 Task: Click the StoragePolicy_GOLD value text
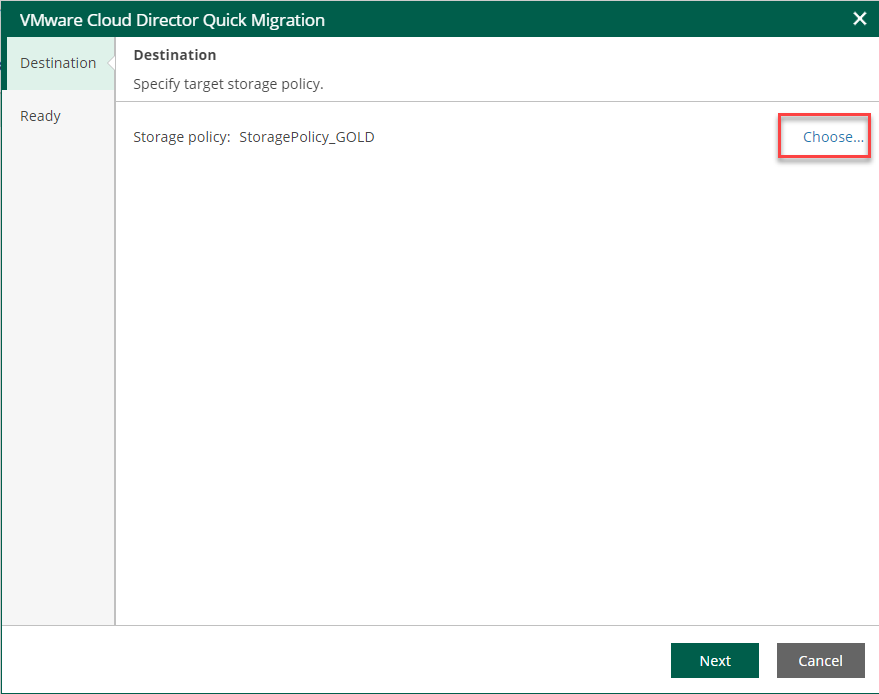coord(307,137)
